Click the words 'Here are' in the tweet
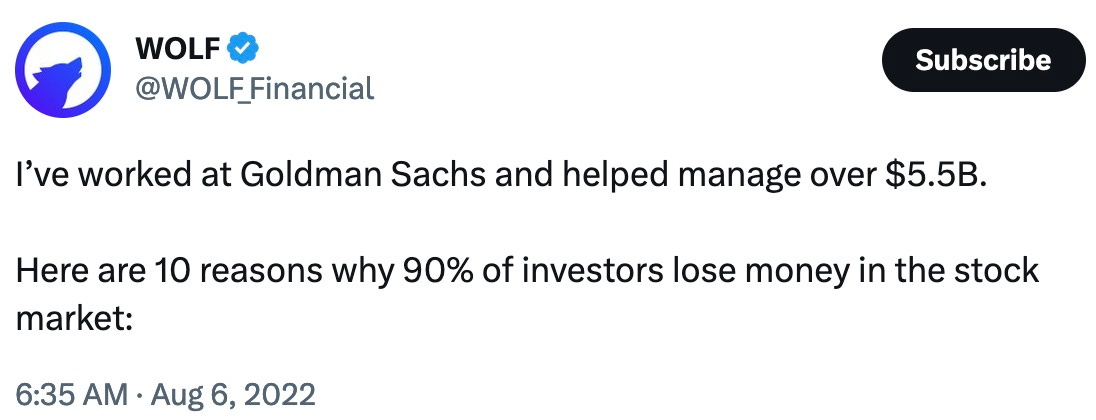This screenshot has width=1096, height=420. (78, 271)
